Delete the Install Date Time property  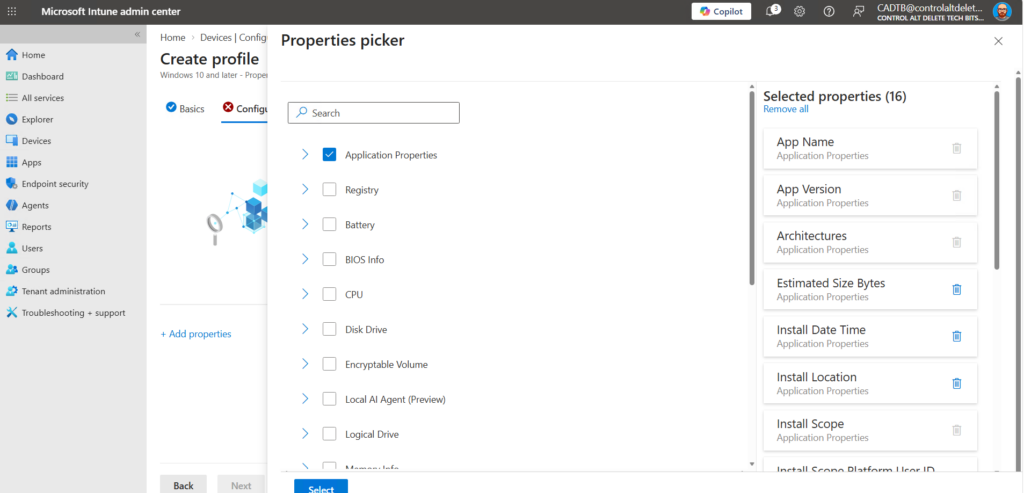coord(957,336)
